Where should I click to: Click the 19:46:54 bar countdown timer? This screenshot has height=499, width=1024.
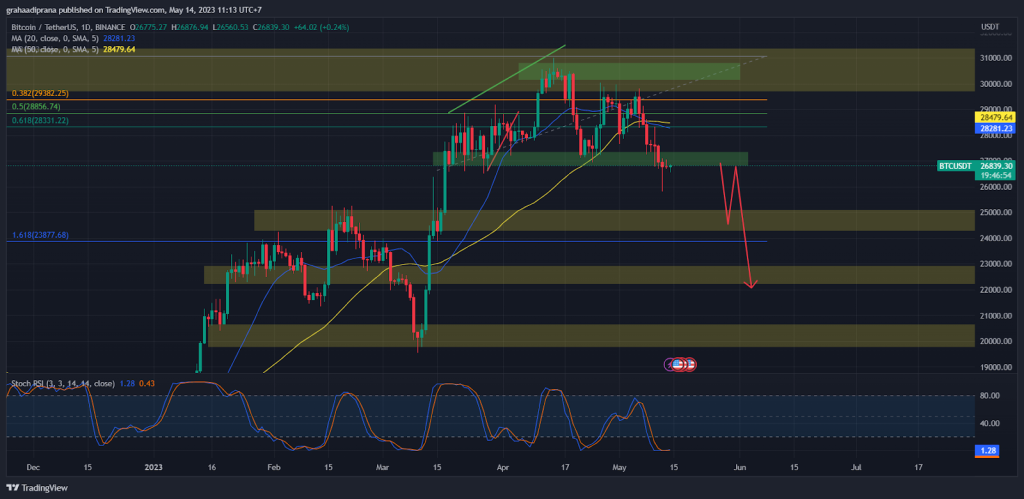pyautogui.click(x=995, y=176)
